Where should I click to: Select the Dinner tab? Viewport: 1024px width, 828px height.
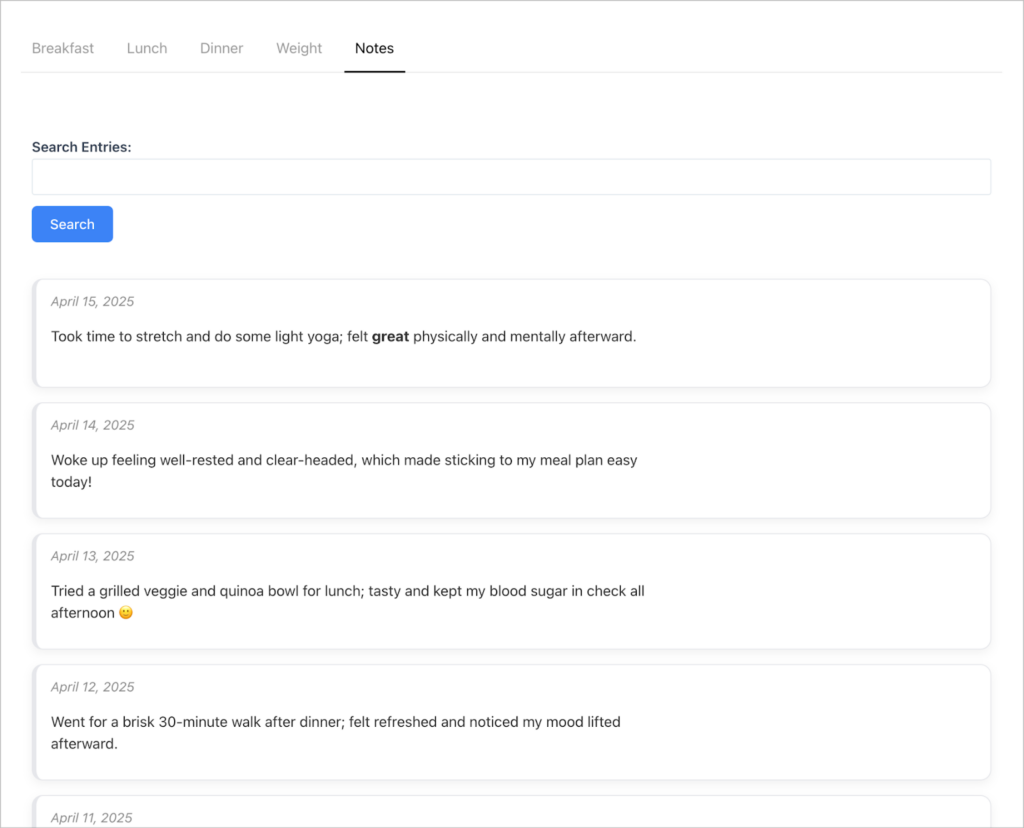[x=221, y=48]
